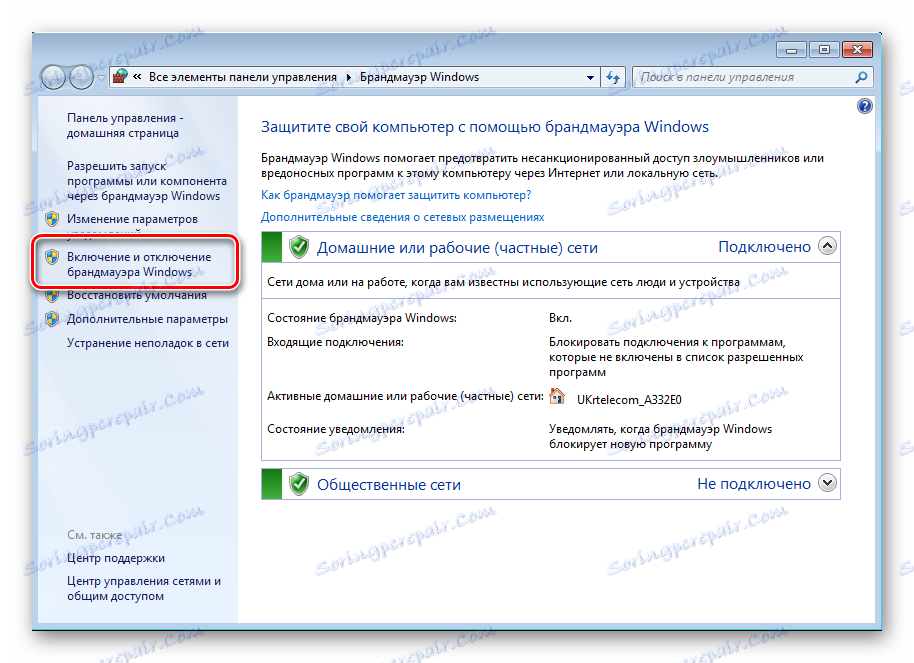The width and height of the screenshot is (914, 663).
Task: Open 'Изменение параметров' sidebar link
Action: pos(132,219)
